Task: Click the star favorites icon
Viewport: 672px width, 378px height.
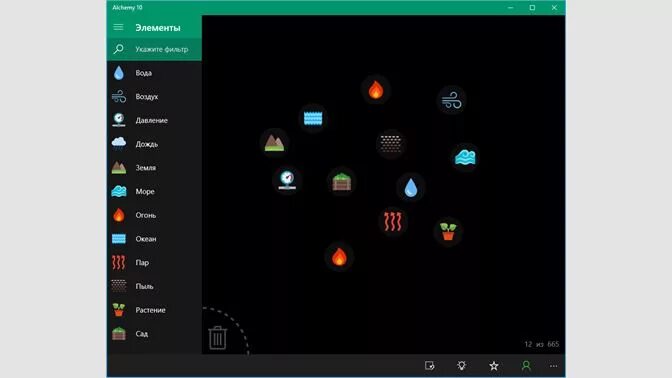Action: [494, 366]
